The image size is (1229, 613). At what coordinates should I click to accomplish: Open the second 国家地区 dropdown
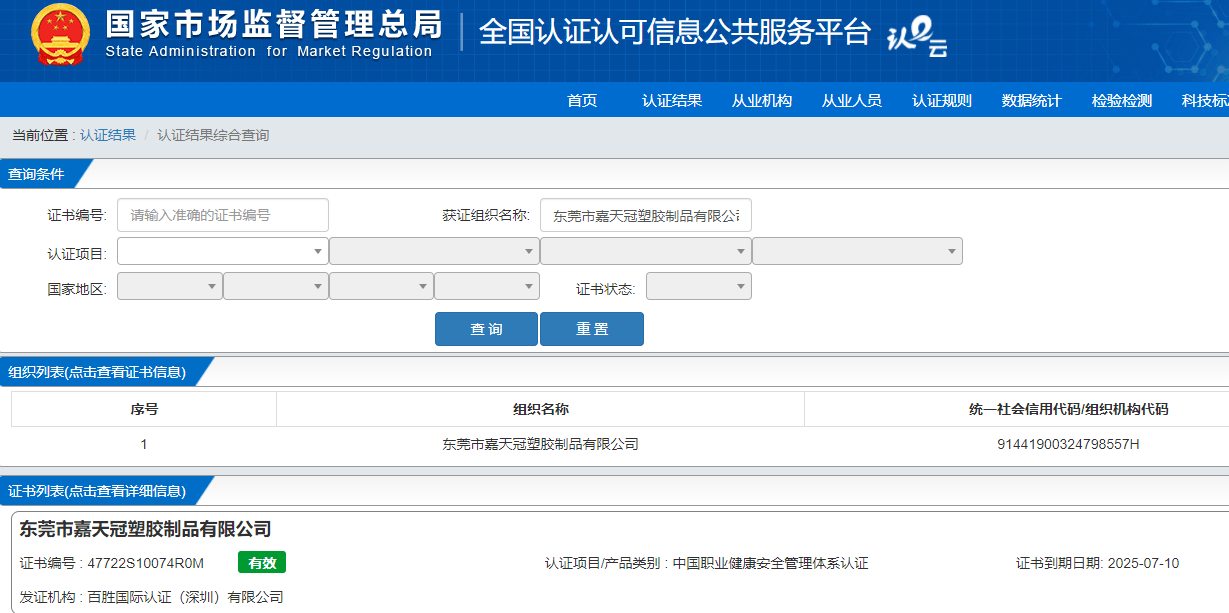276,286
